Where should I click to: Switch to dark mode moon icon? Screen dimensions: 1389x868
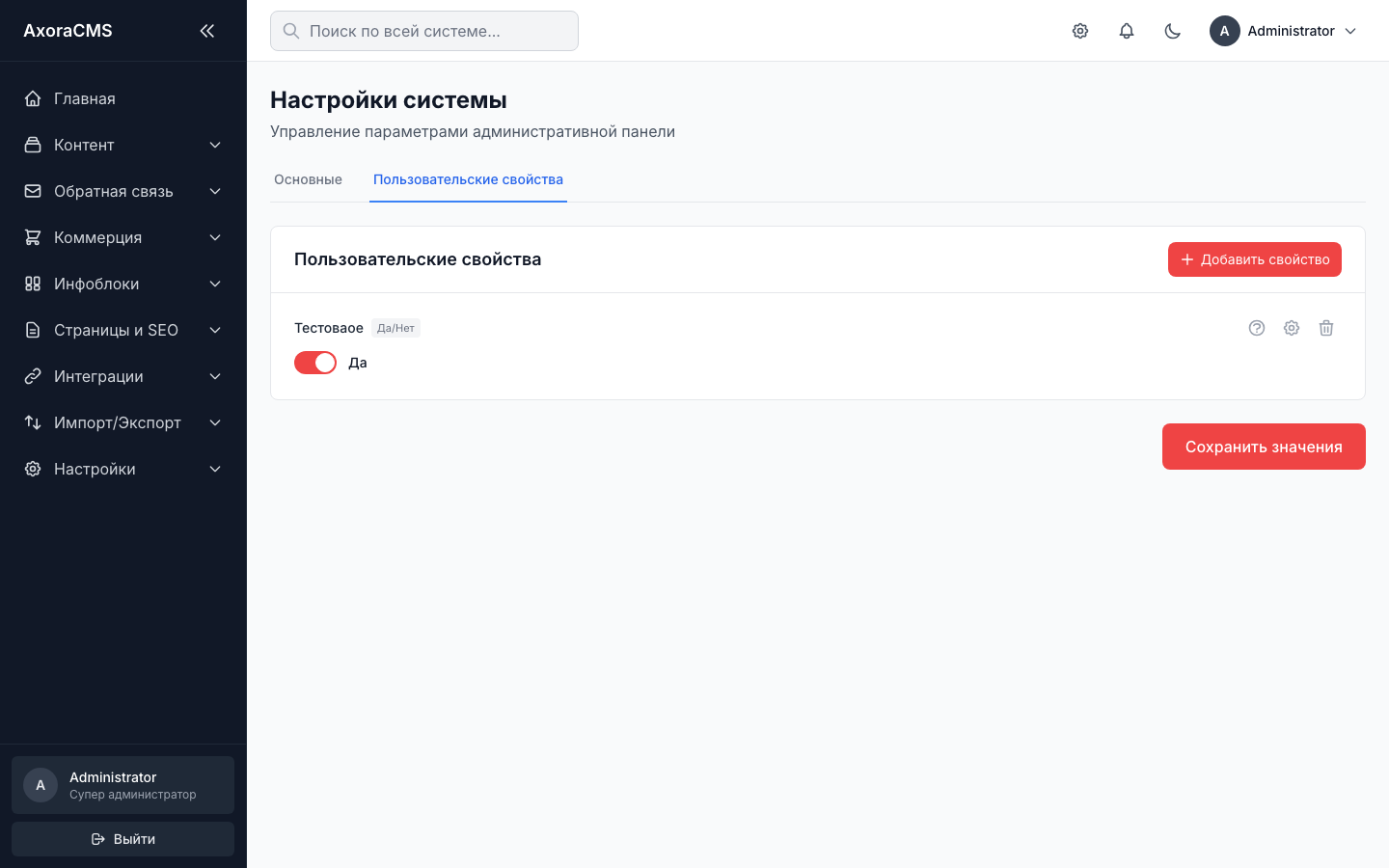(1173, 31)
